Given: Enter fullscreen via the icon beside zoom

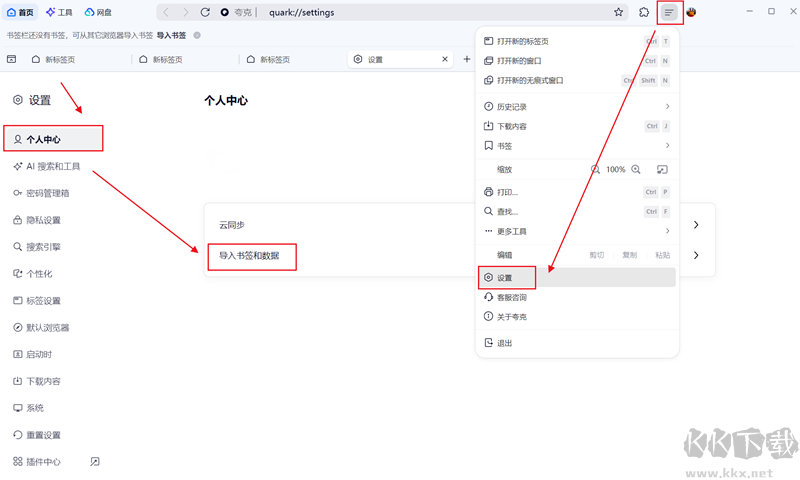Looking at the screenshot, I should [x=661, y=170].
